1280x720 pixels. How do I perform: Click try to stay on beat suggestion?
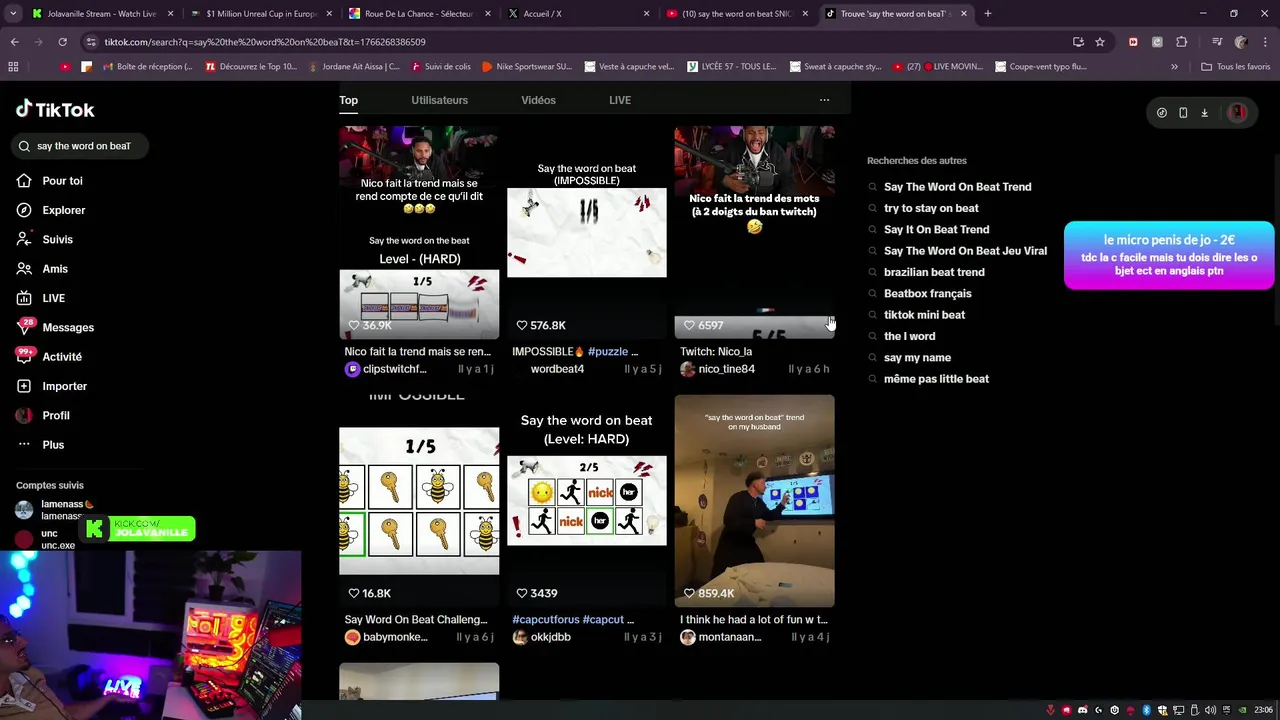pyautogui.click(x=931, y=208)
